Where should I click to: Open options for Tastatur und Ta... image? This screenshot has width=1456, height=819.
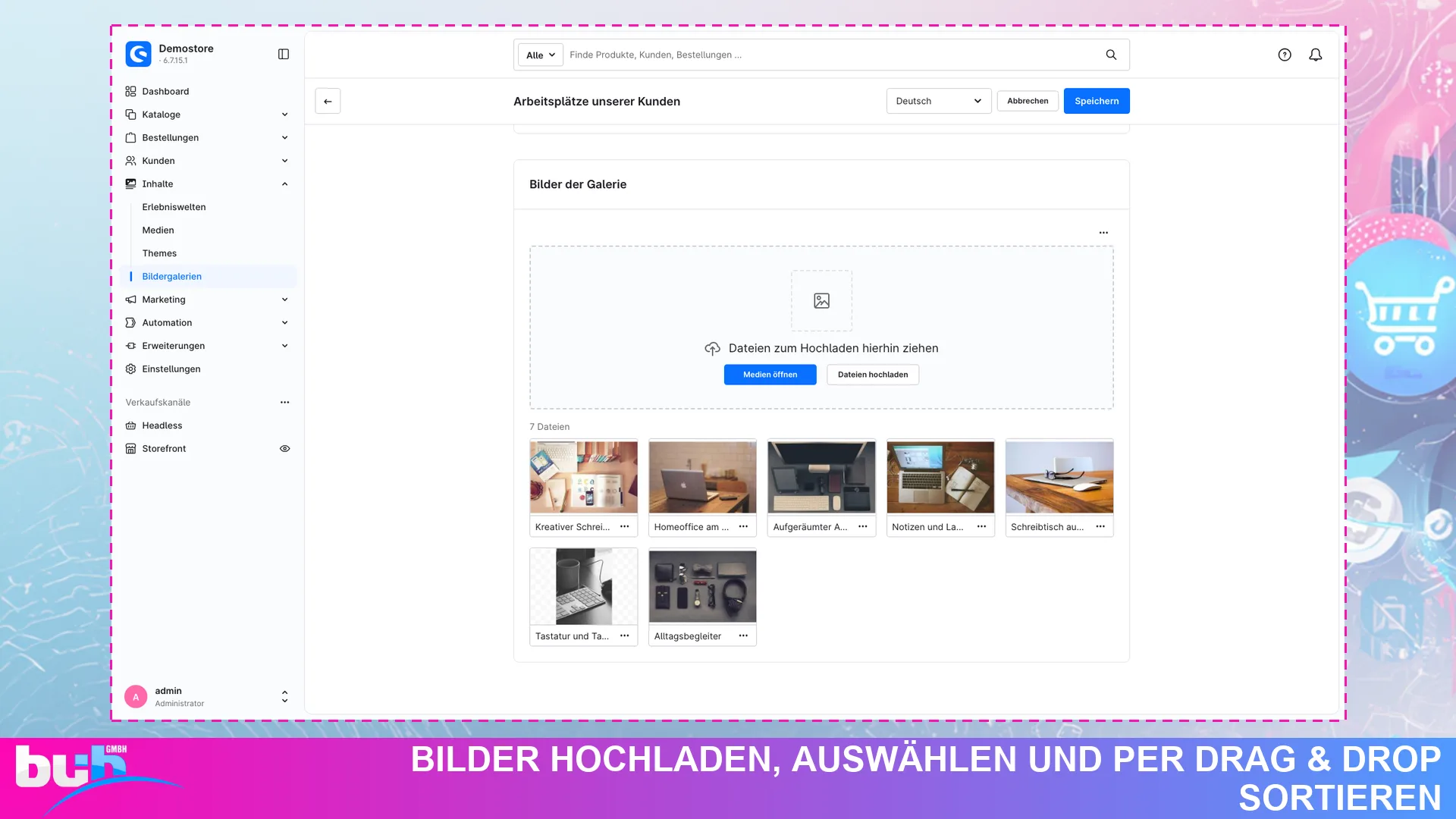pos(625,635)
